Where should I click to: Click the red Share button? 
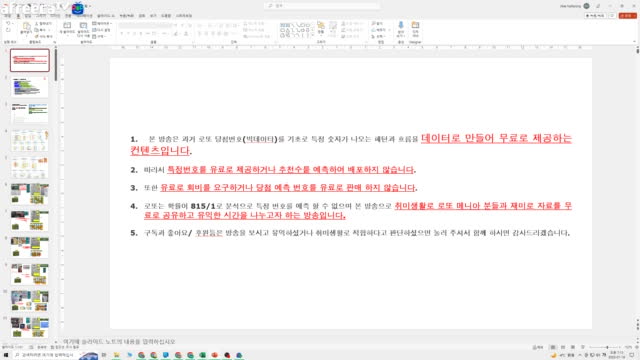point(627,16)
